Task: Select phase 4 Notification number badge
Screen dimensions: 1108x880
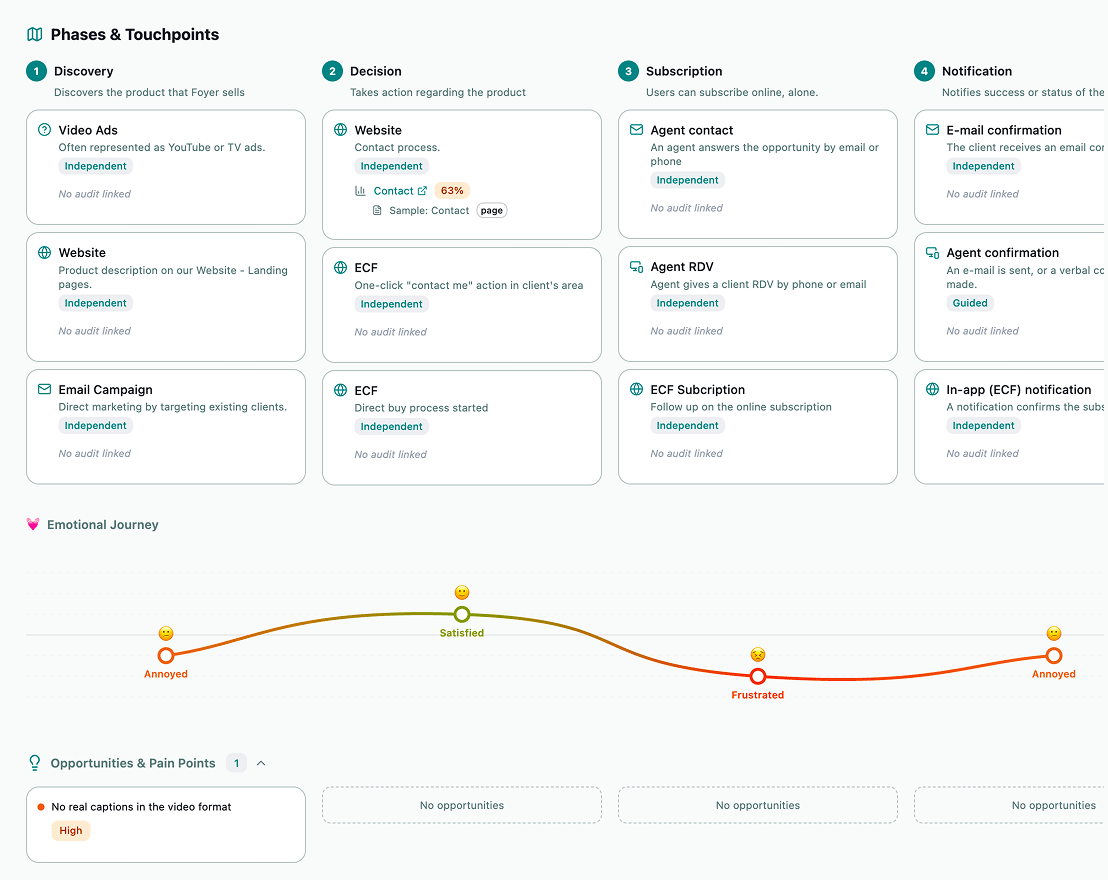Action: (924, 71)
